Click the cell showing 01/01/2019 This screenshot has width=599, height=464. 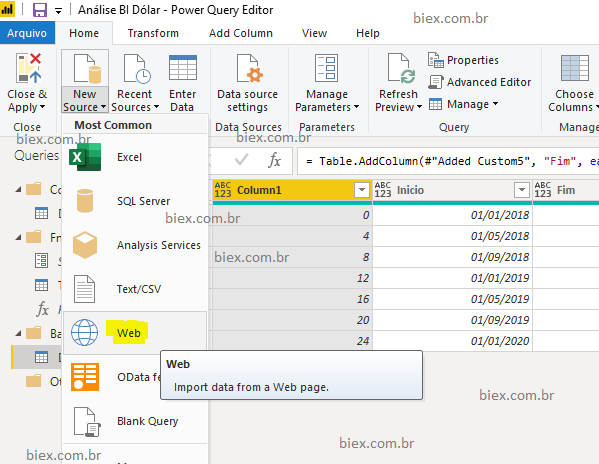[x=452, y=278]
